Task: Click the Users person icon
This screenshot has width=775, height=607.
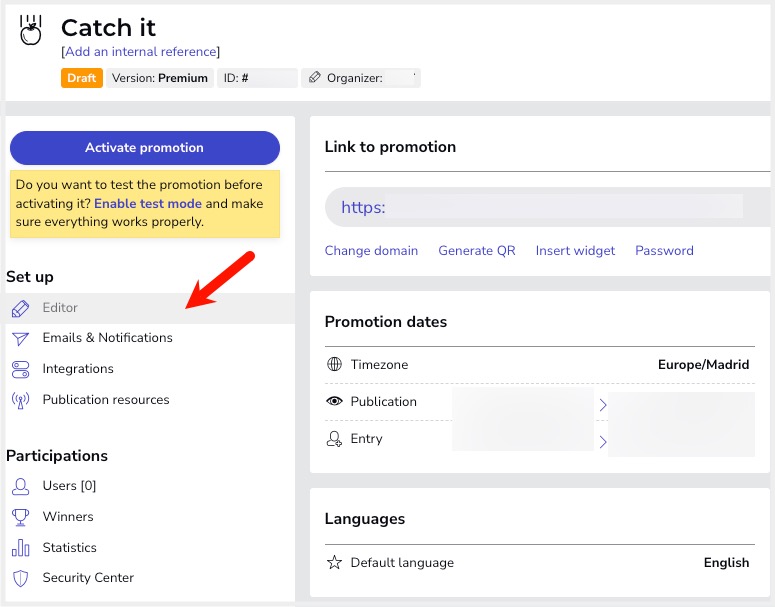Action: click(20, 486)
